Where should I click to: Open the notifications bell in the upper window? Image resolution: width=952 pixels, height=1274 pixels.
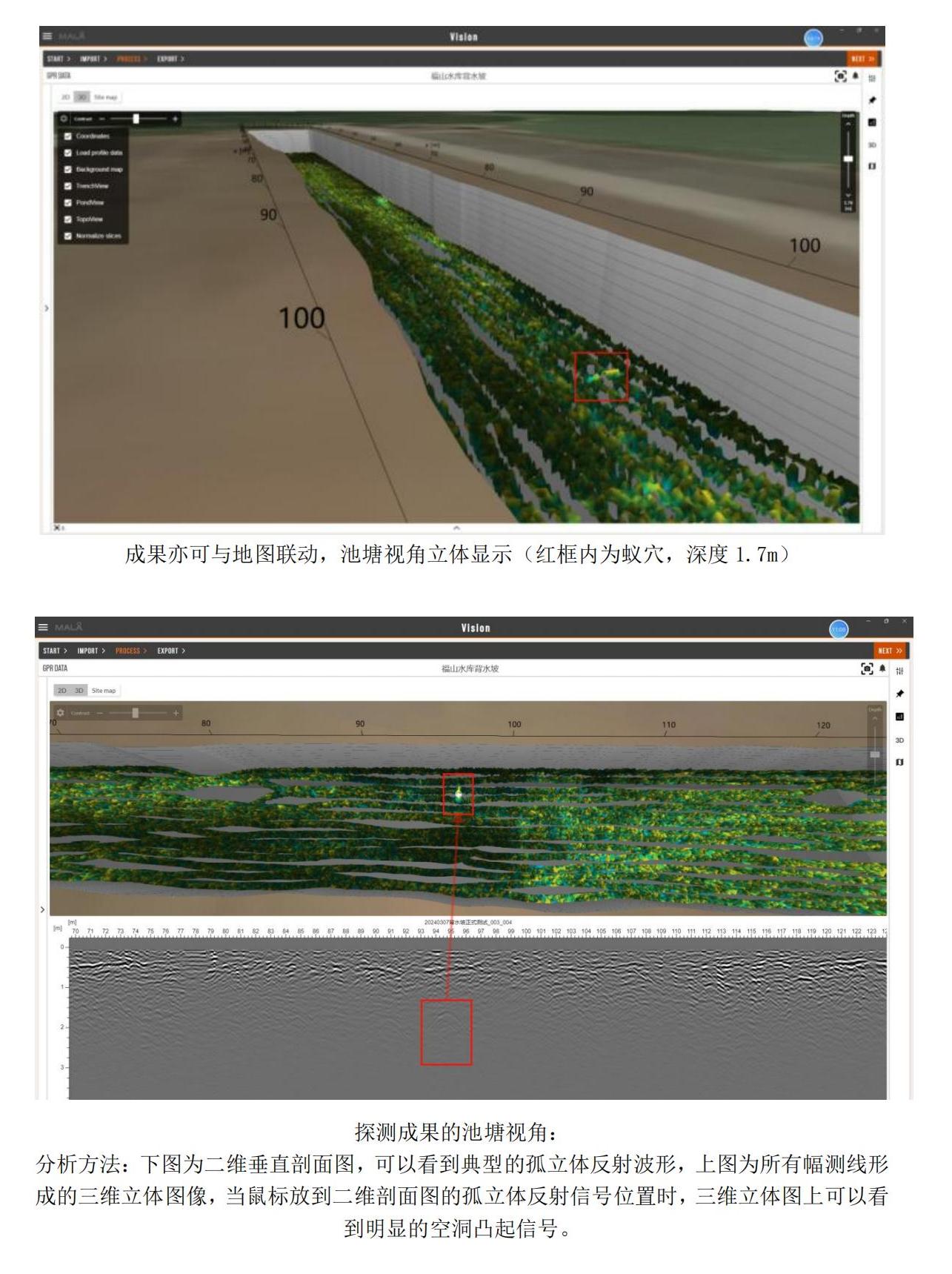tap(856, 76)
